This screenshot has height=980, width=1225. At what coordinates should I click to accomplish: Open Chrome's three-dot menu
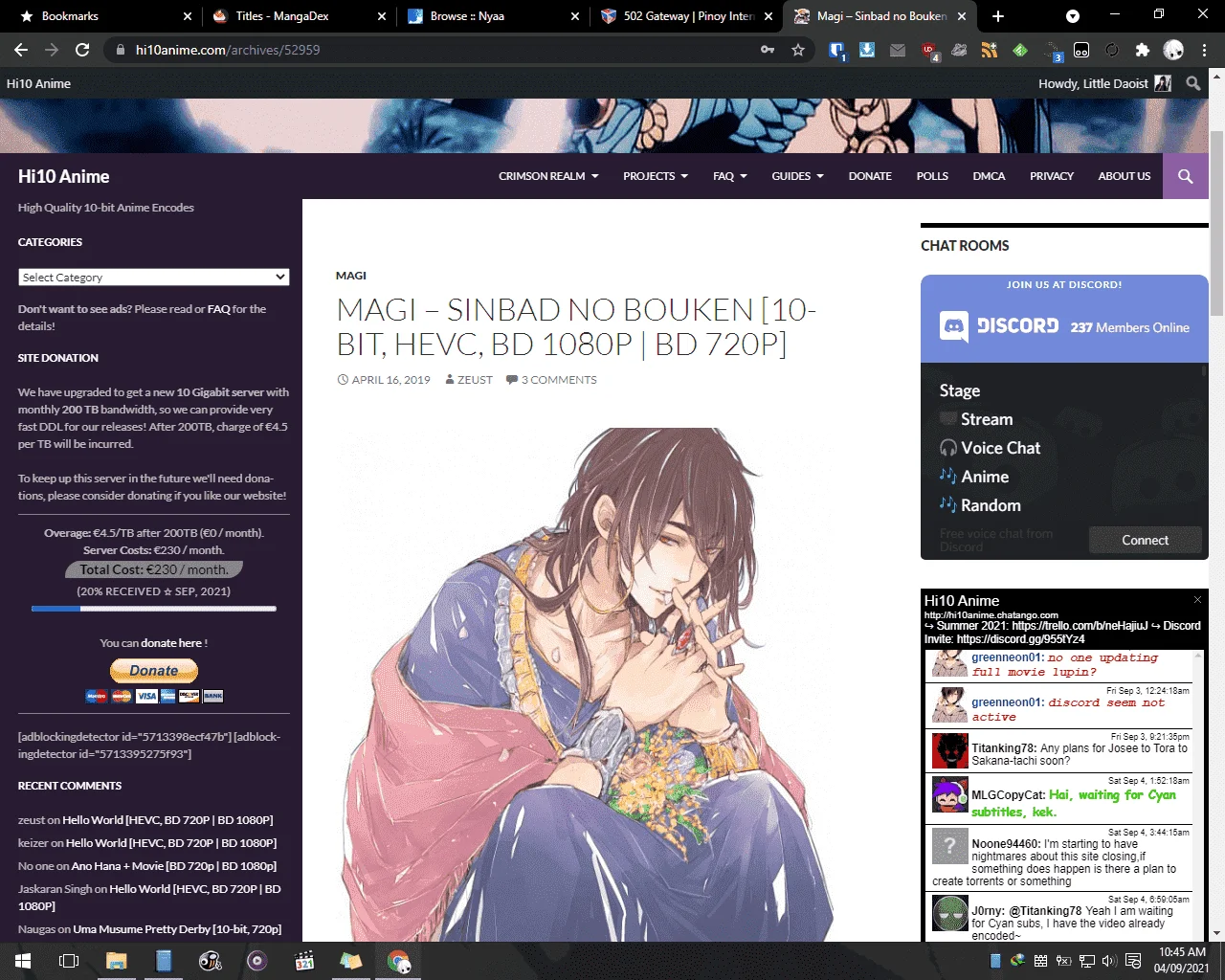point(1204,50)
